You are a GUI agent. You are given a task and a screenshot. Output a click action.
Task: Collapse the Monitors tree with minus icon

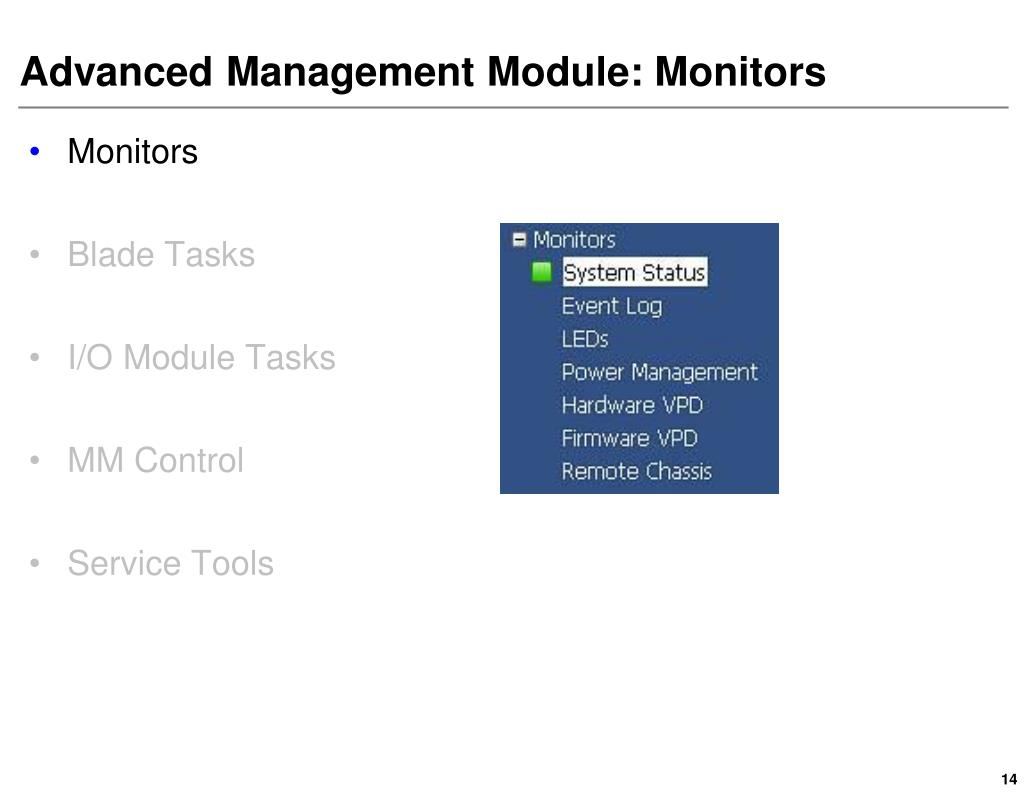tap(519, 240)
